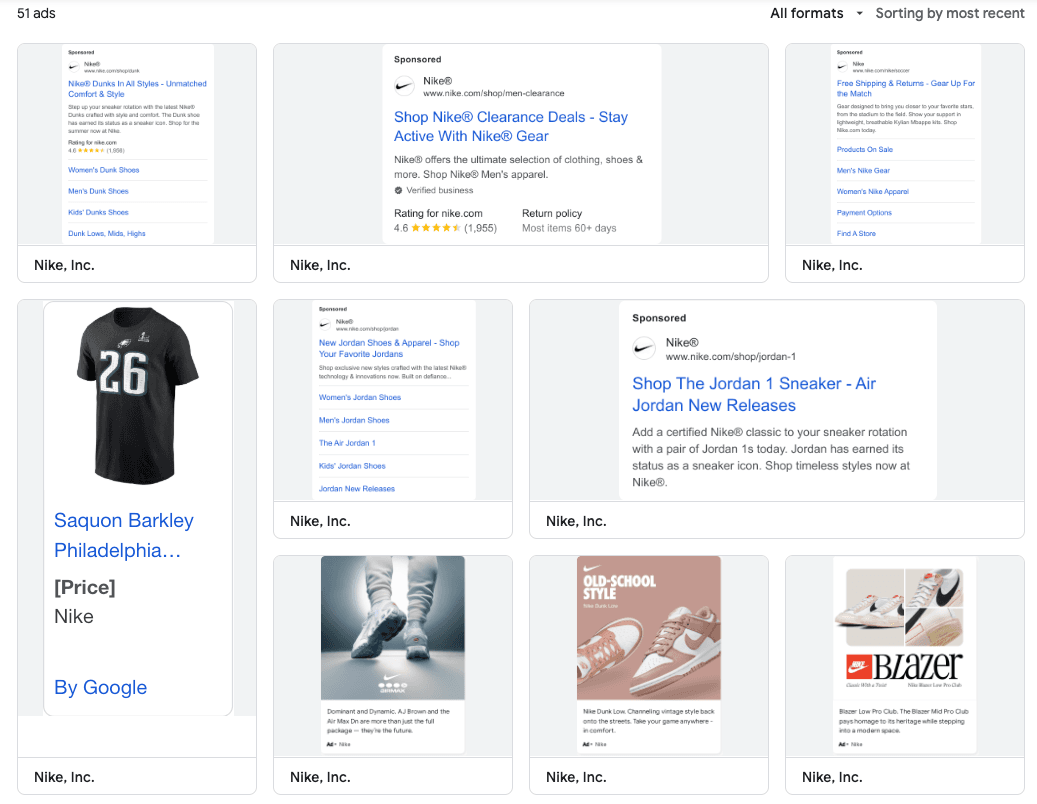Screen dimensions: 1037x804
Task: Click the [Price] placeholder text
Action: pos(85,587)
